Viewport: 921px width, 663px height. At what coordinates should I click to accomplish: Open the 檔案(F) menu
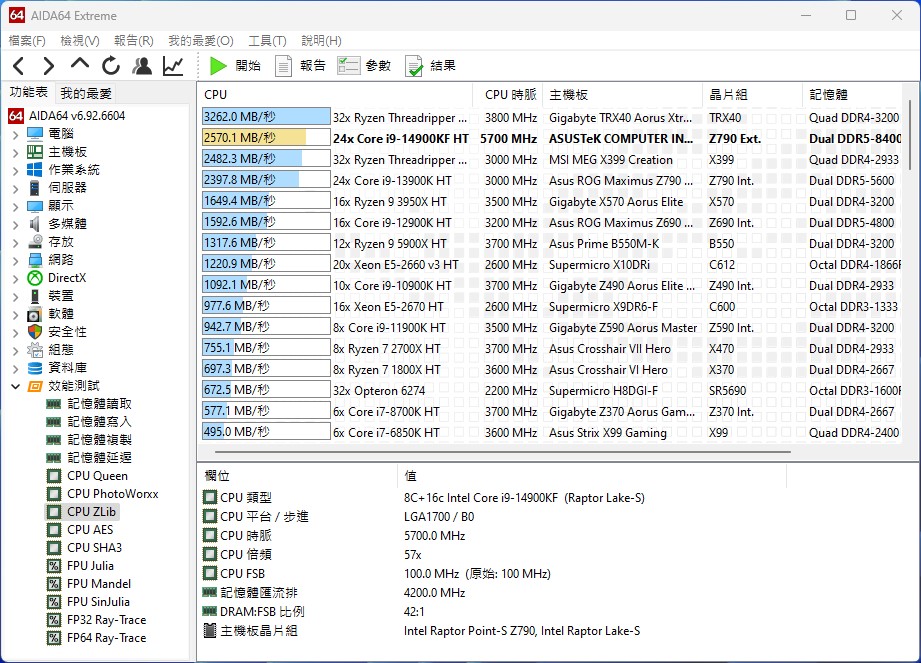27,41
